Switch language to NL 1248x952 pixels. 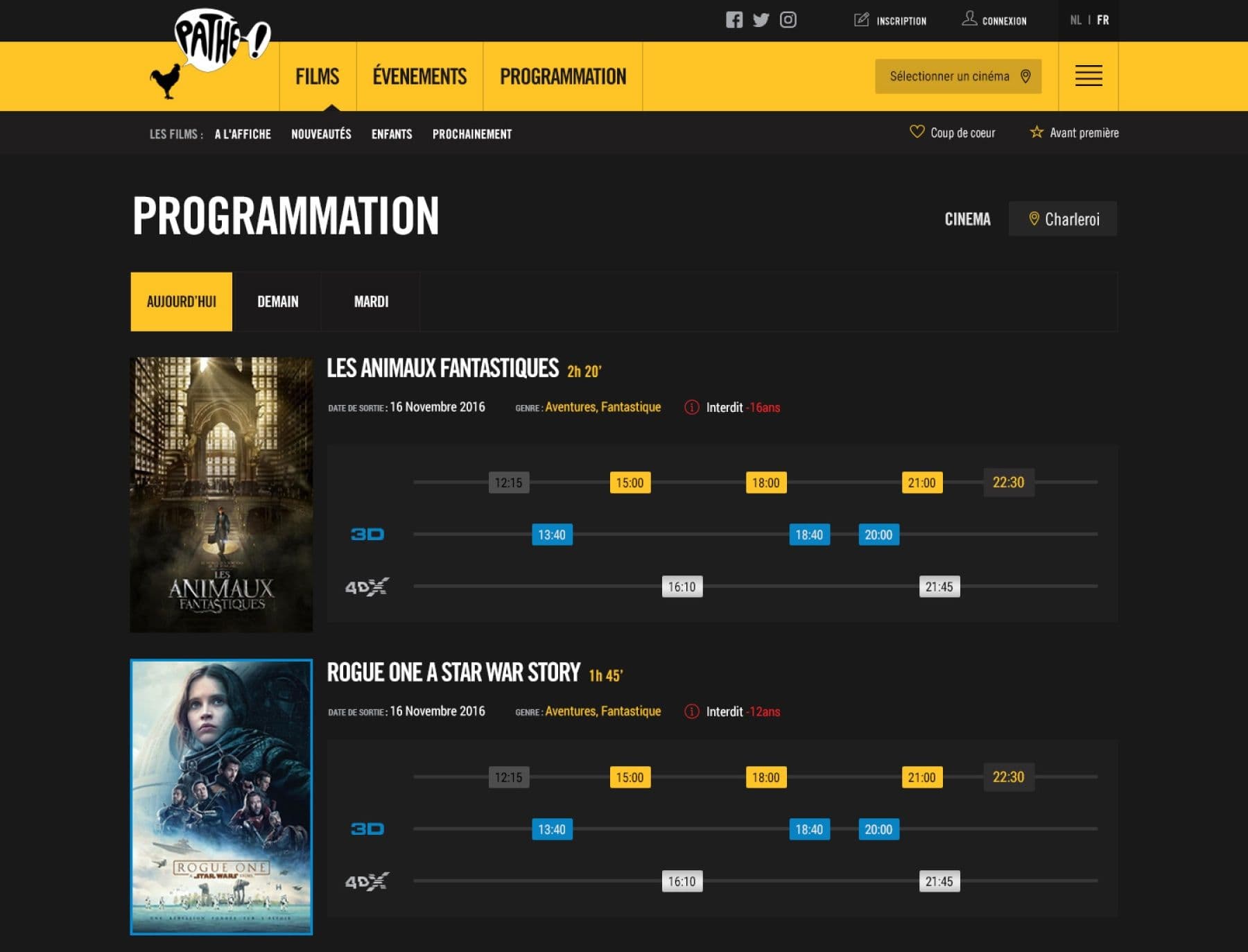pyautogui.click(x=1075, y=20)
